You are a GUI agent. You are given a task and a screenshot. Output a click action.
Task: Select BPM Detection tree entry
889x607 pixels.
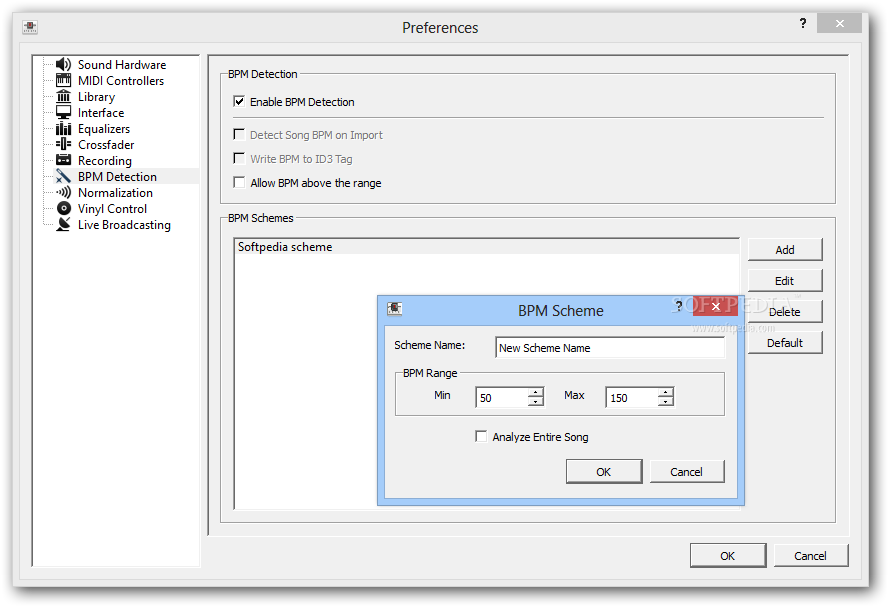[117, 177]
